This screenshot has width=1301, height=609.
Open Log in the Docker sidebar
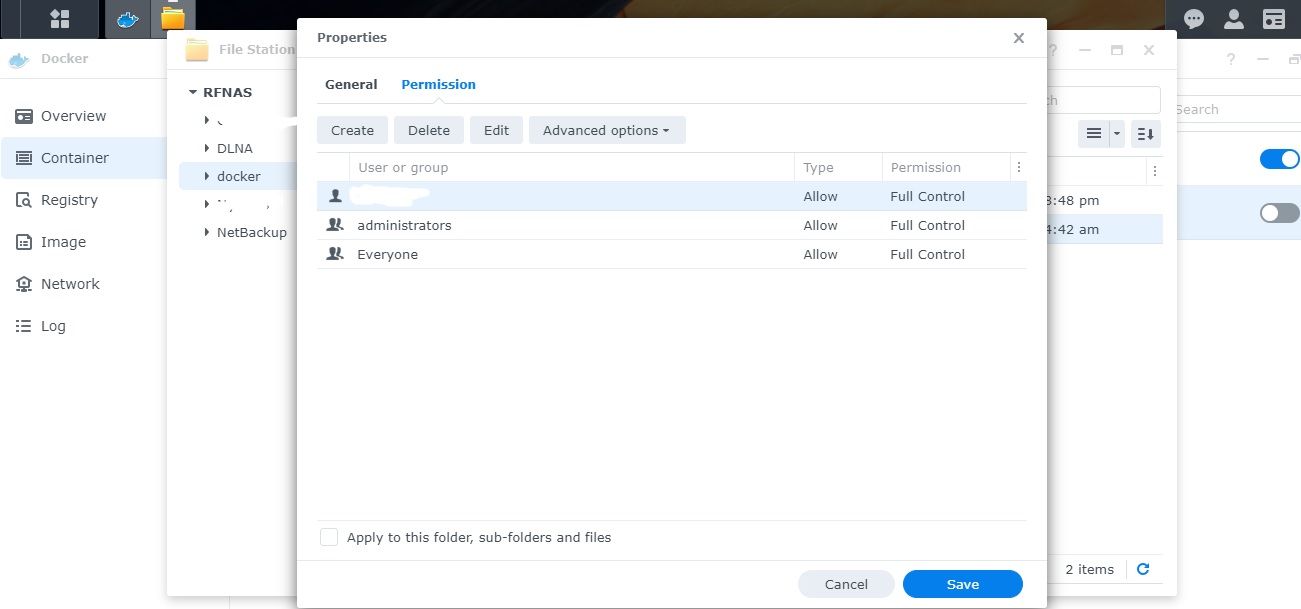[83, 326]
